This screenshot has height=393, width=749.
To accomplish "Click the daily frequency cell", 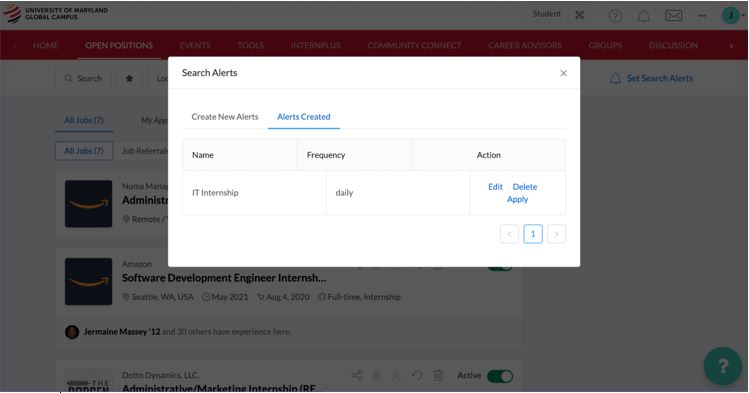I will [x=398, y=192].
